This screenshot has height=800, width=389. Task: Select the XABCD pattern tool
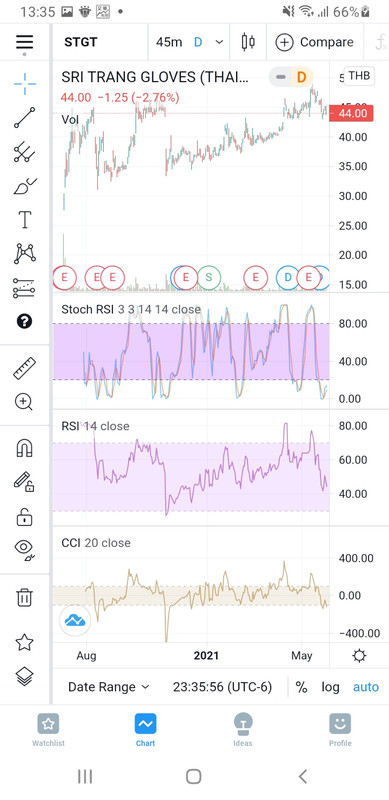pyautogui.click(x=24, y=254)
